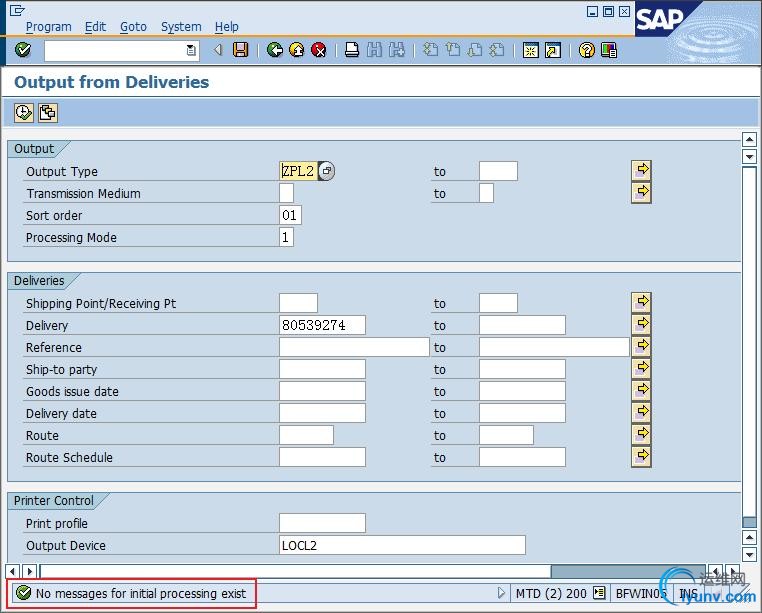Viewport: 762px width, 613px height.
Task: Click the Execute clock icon
Action: click(24, 113)
